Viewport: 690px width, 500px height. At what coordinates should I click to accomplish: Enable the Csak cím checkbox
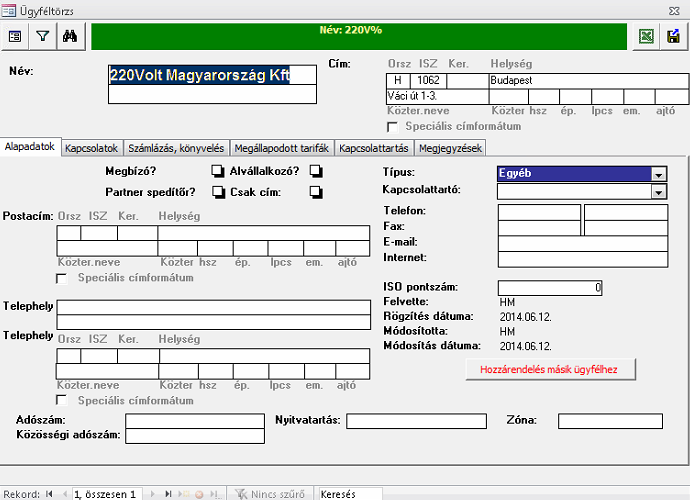(x=316, y=192)
